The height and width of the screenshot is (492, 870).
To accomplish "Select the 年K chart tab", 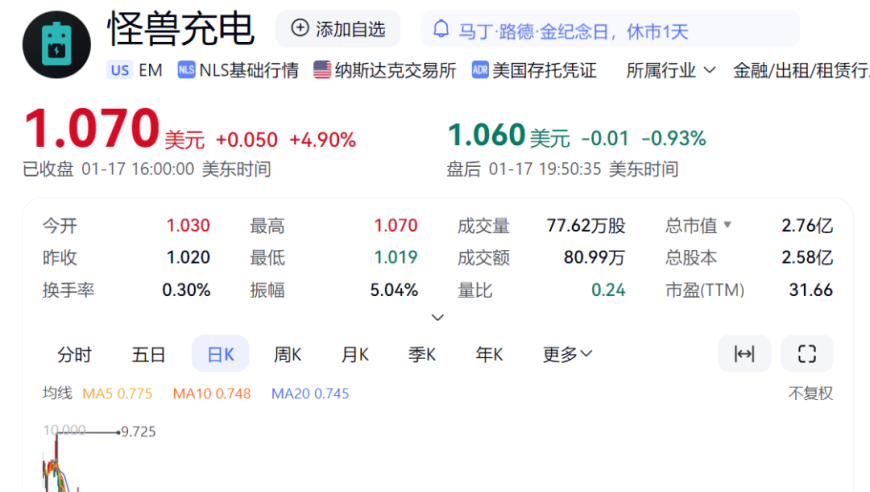I will (x=489, y=354).
